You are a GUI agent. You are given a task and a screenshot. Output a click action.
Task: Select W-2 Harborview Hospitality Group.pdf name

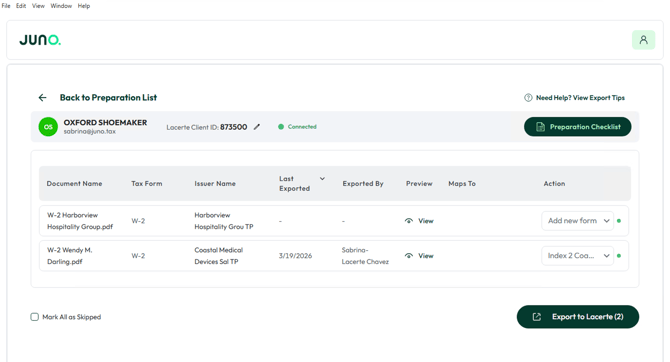(80, 221)
